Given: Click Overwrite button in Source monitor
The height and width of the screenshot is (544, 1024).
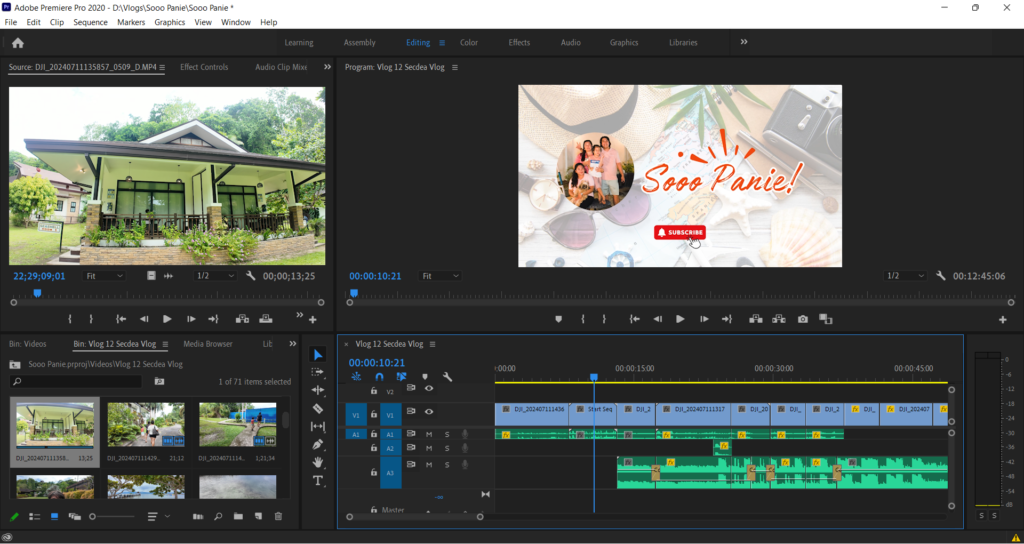Looking at the screenshot, I should [x=266, y=319].
